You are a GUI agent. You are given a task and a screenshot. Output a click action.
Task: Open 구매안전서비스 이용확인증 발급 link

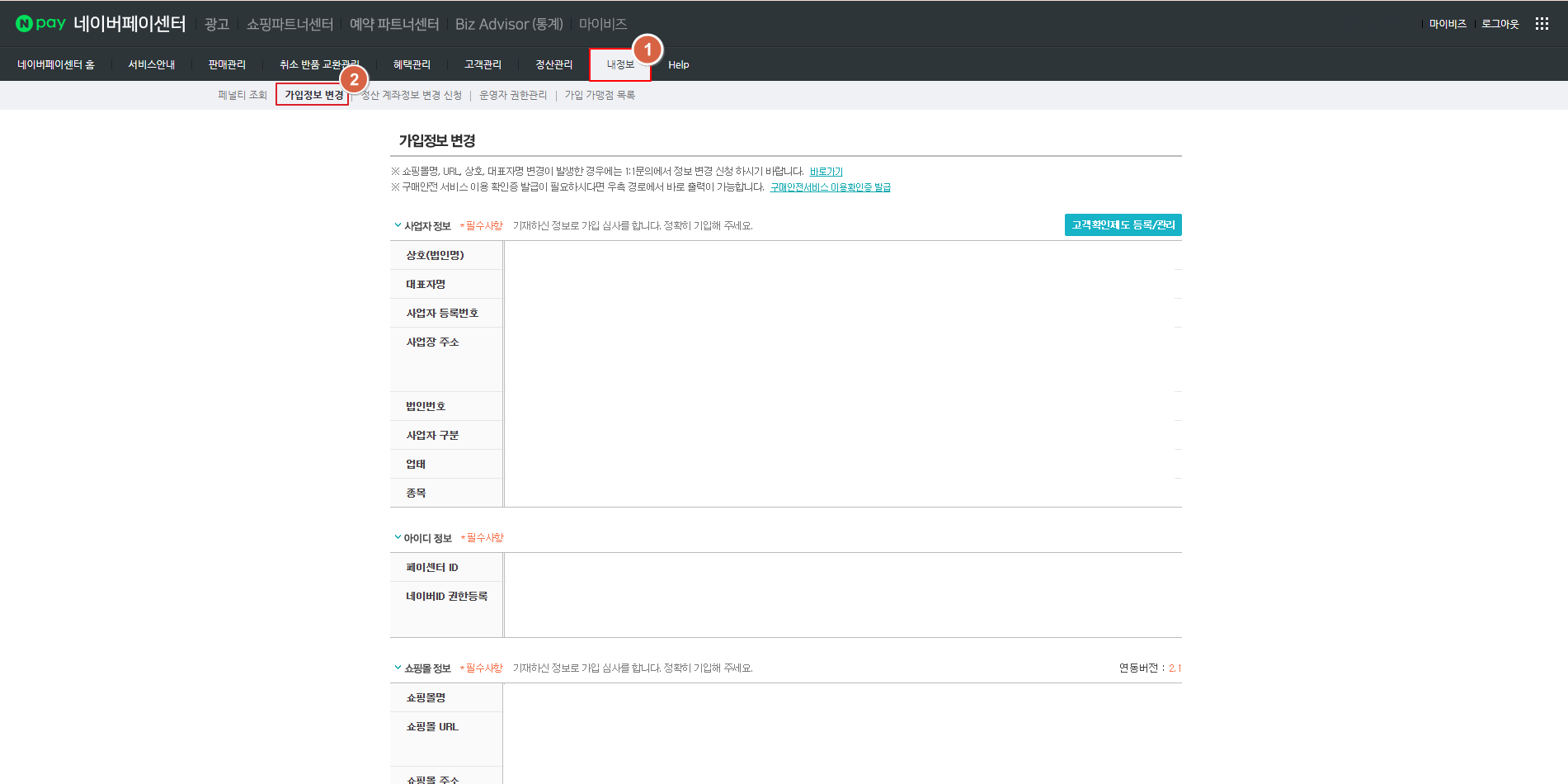tap(830, 187)
